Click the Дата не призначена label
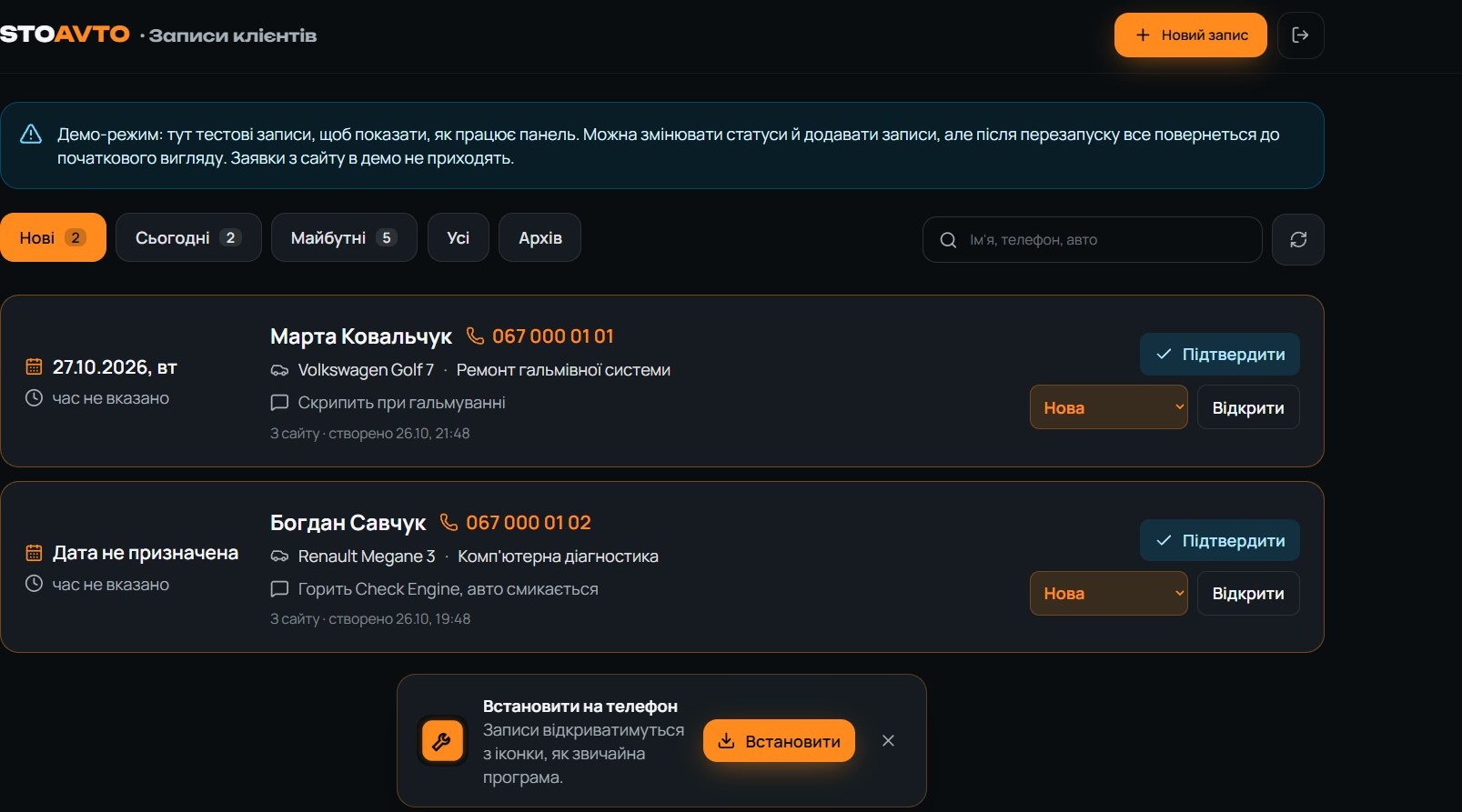The height and width of the screenshot is (812, 1462). 146,553
